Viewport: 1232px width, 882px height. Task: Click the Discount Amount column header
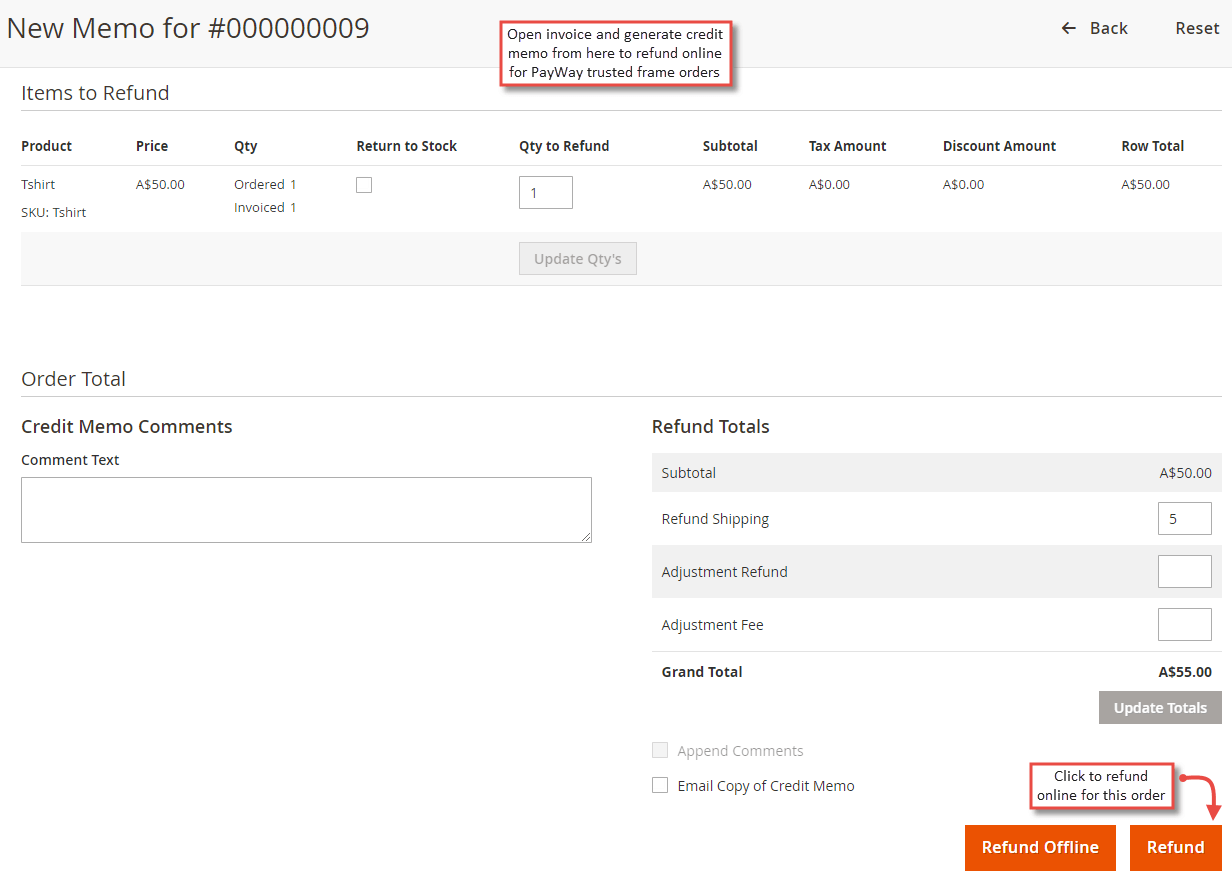pos(1000,146)
